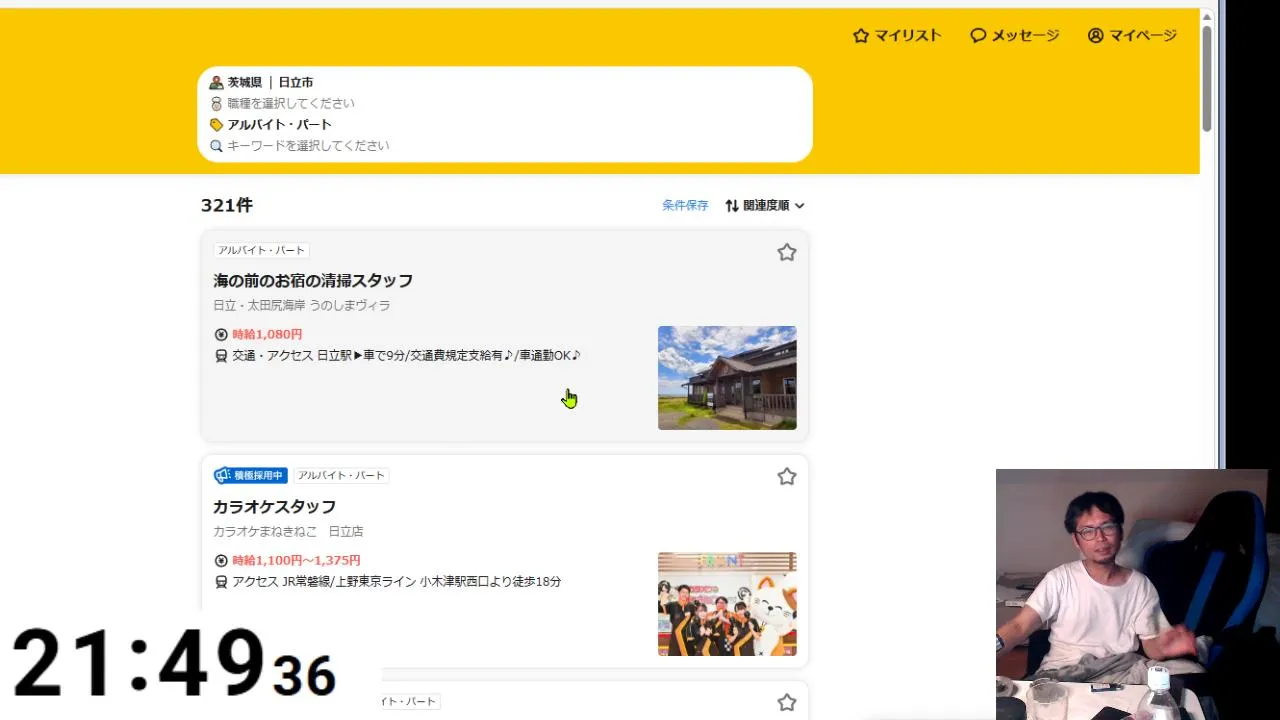This screenshot has height=720, width=1280.
Task: Click the seaside lodge photo thumbnail
Action: 727,378
